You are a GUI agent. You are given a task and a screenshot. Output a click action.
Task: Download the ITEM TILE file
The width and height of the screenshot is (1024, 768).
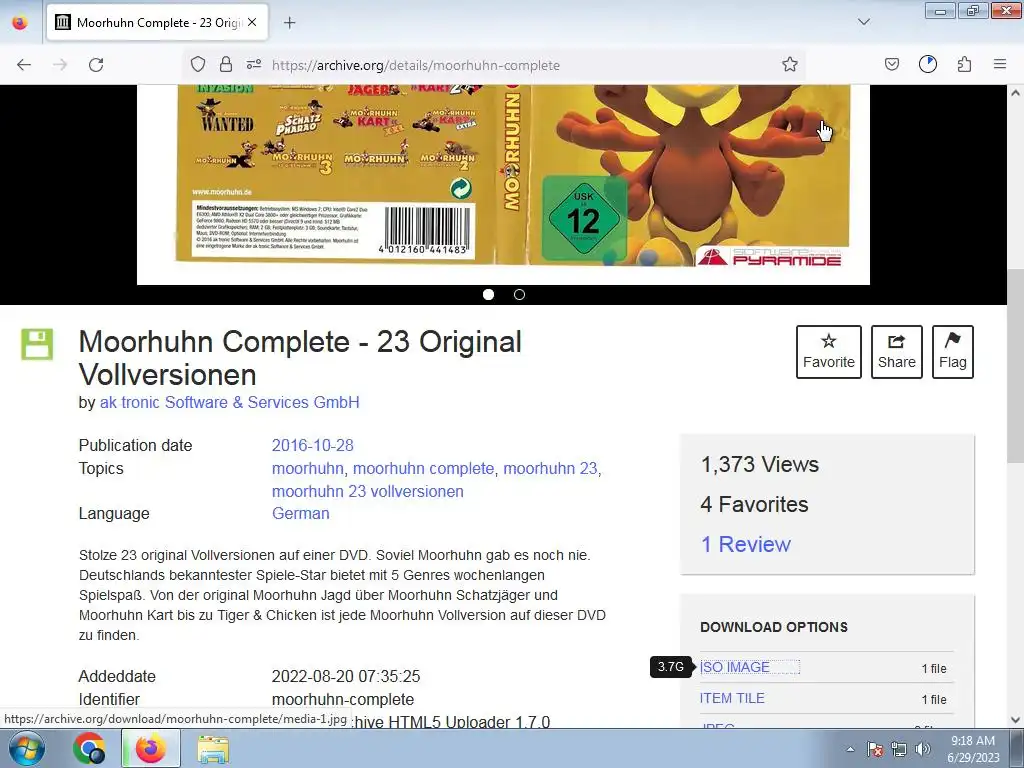tap(732, 698)
